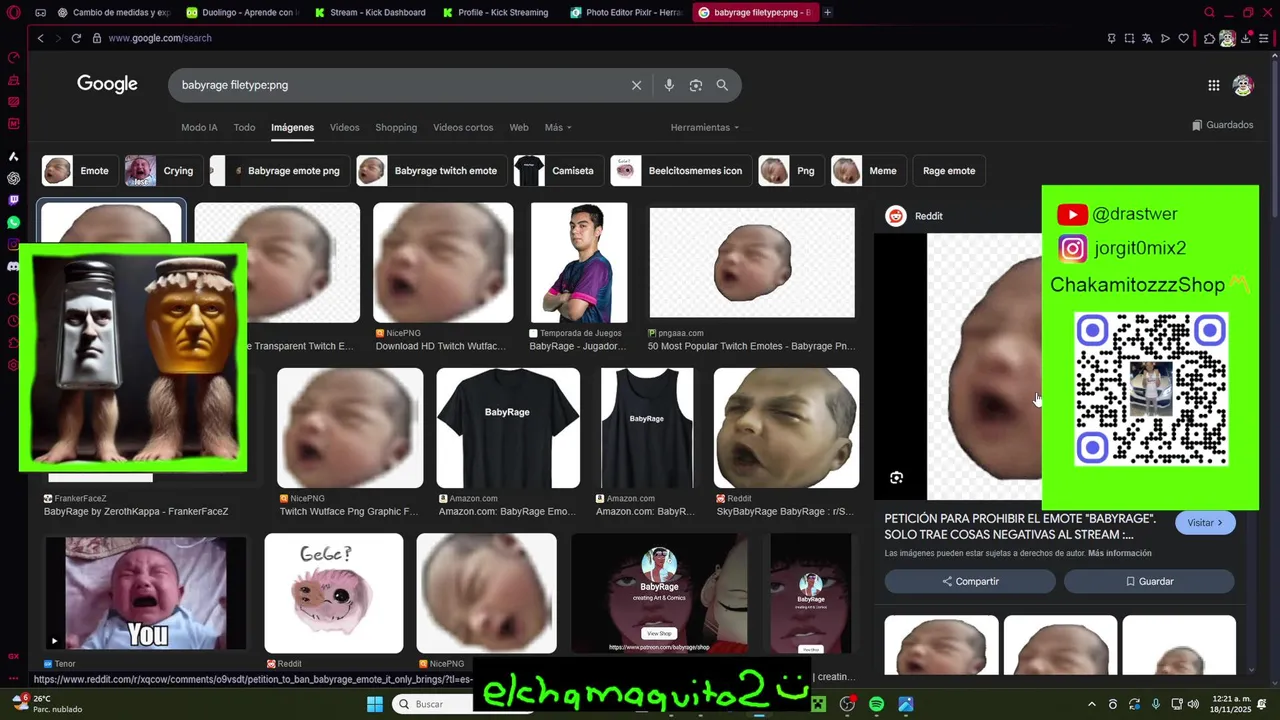Open Spotify from the taskbar
Viewport: 1280px width, 720px height.
point(876,704)
